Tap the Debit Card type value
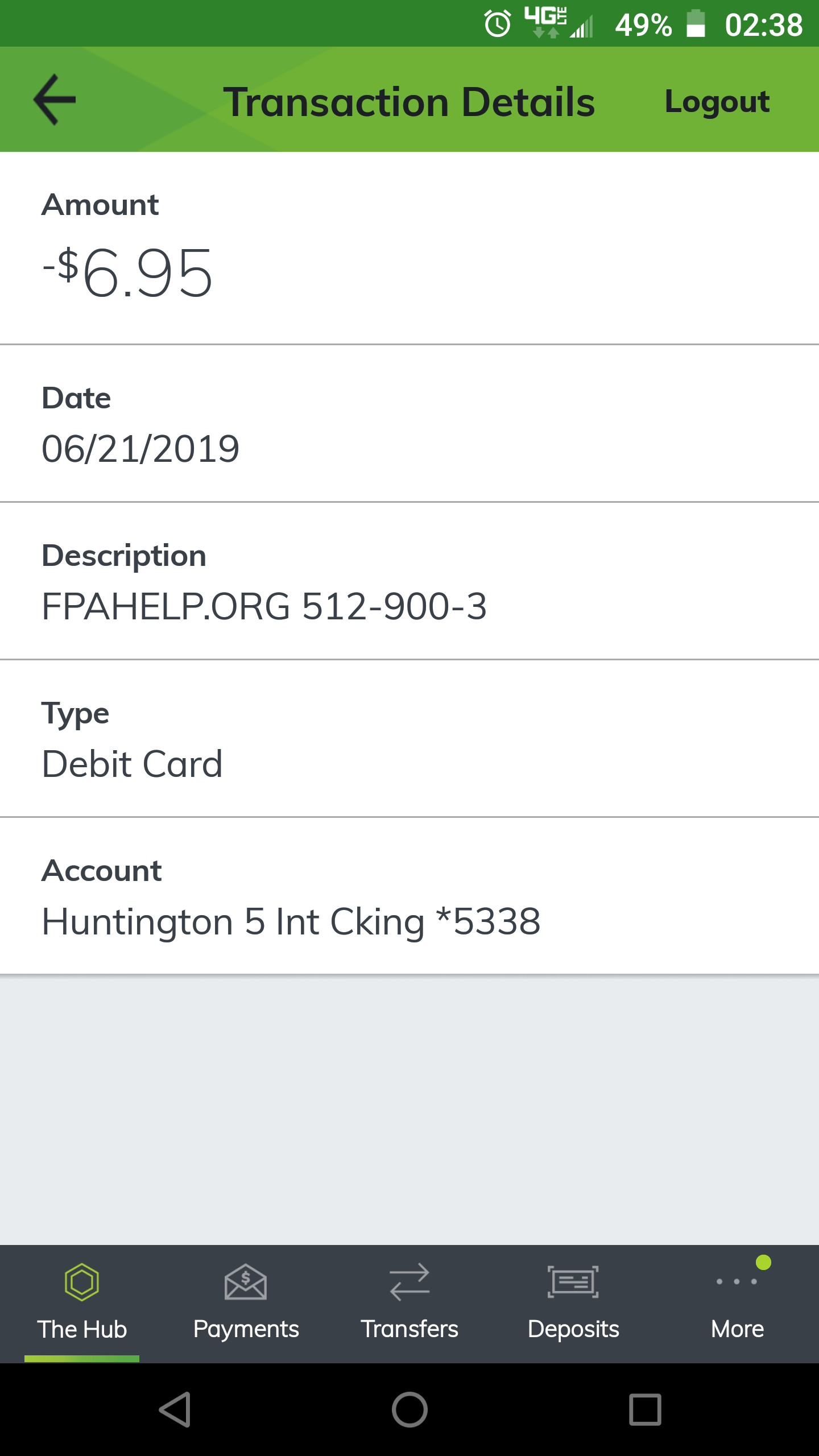 click(x=132, y=764)
